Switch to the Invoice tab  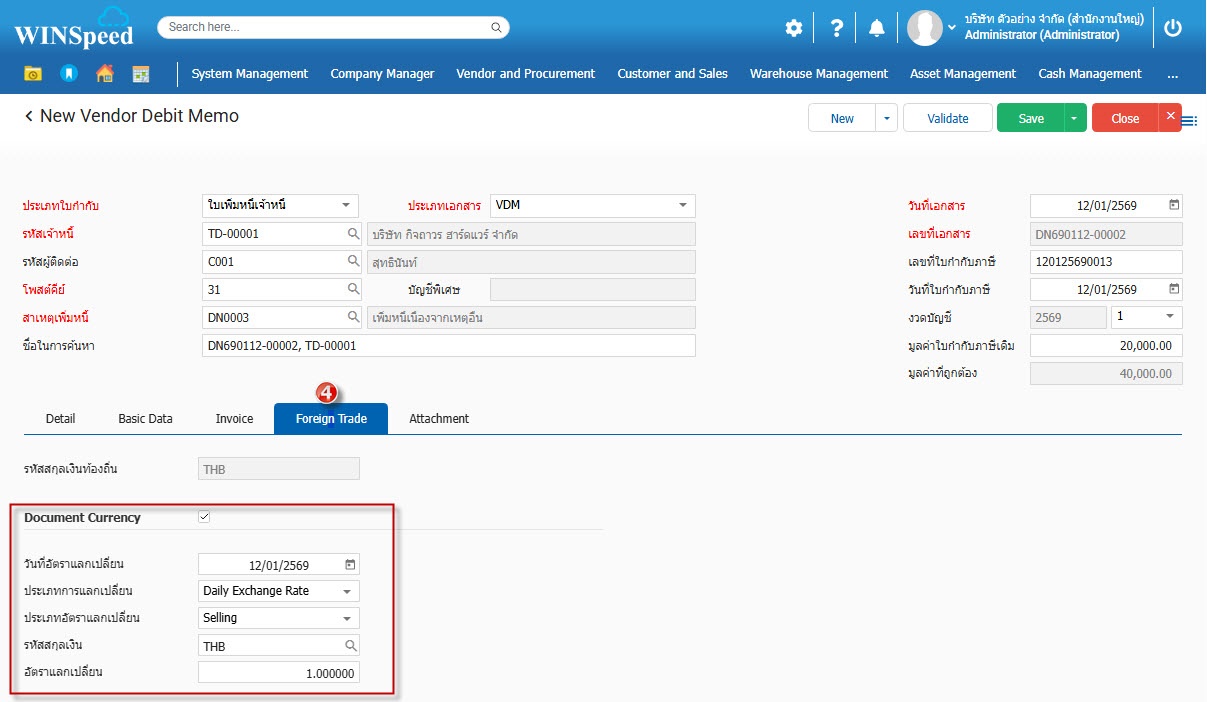tap(234, 418)
